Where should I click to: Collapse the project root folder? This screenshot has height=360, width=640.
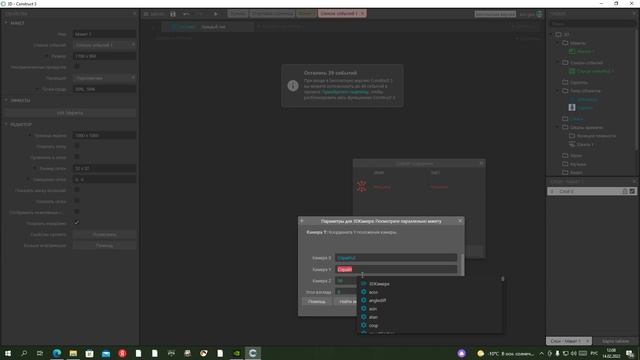[552, 34]
